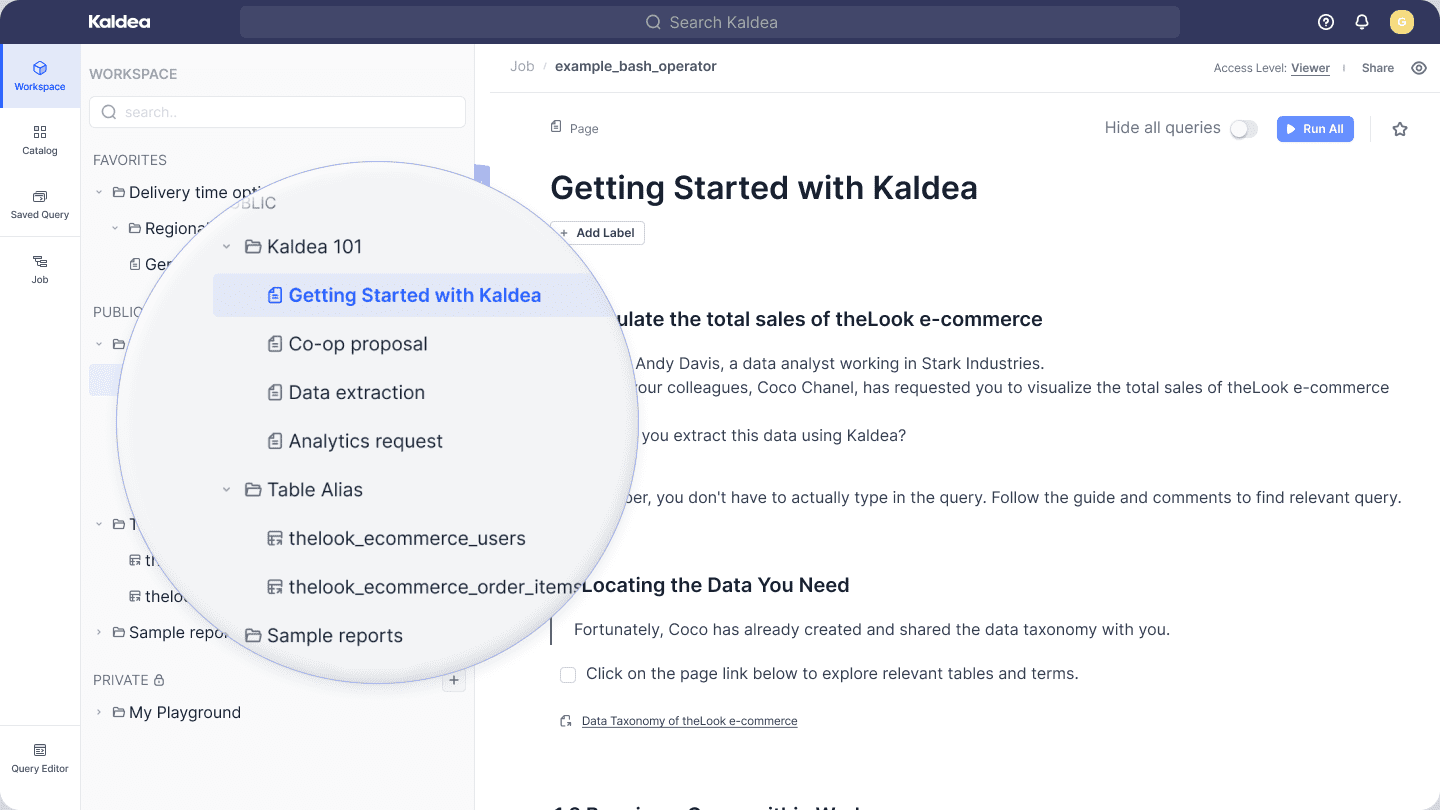Screen dimensions: 1440x810
Task: Click the Kaldea logo
Action: [x=119, y=22]
